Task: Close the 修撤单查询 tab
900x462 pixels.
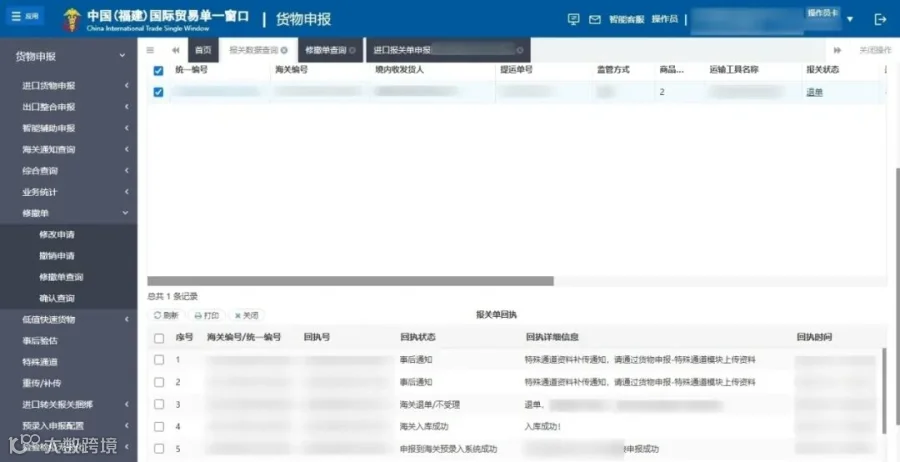Action: pyautogui.click(x=352, y=51)
